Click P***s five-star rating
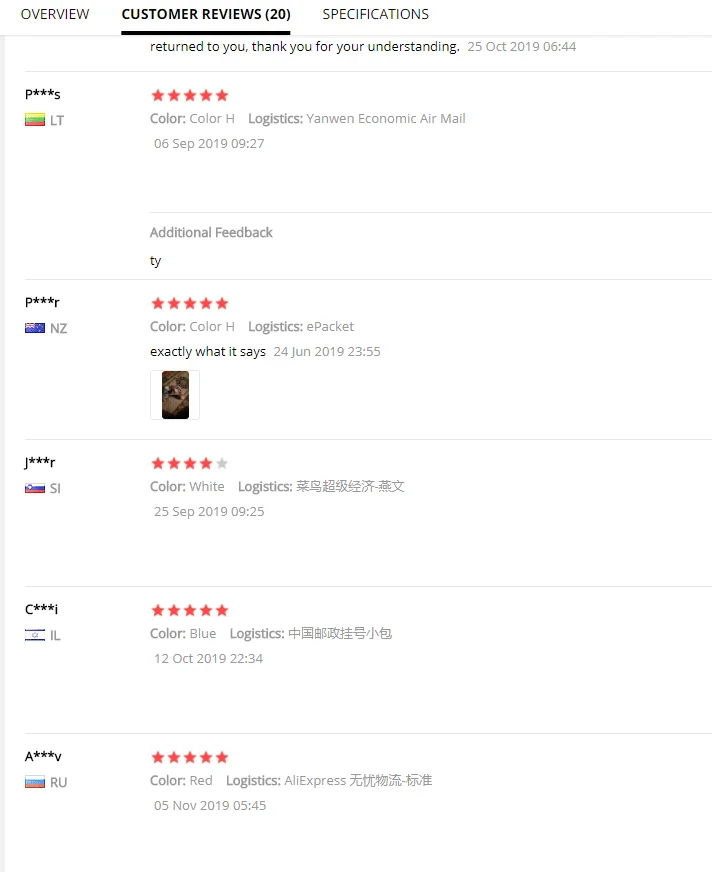Screen dimensions: 712x872 tap(189, 96)
